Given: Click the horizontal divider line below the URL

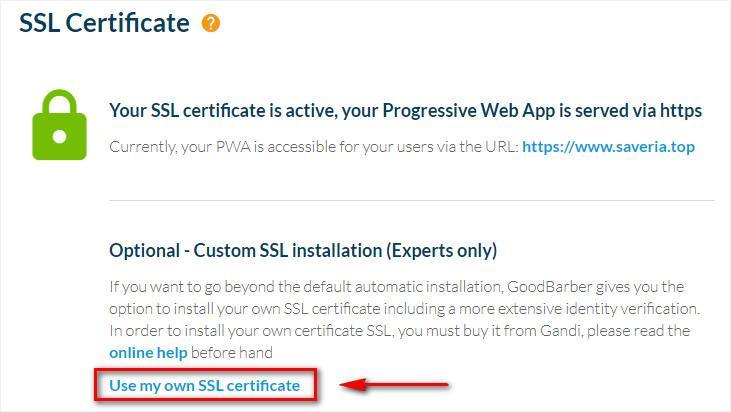Looking at the screenshot, I should click(412, 201).
